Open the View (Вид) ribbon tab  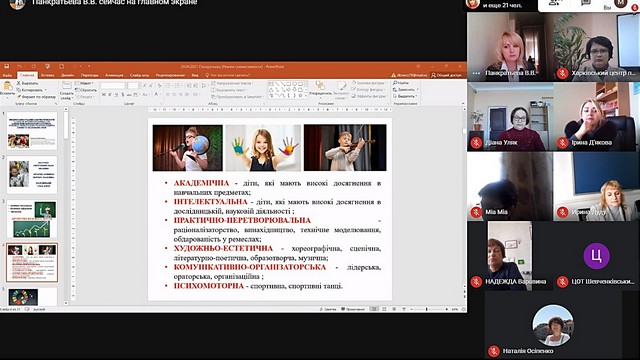click(x=195, y=75)
